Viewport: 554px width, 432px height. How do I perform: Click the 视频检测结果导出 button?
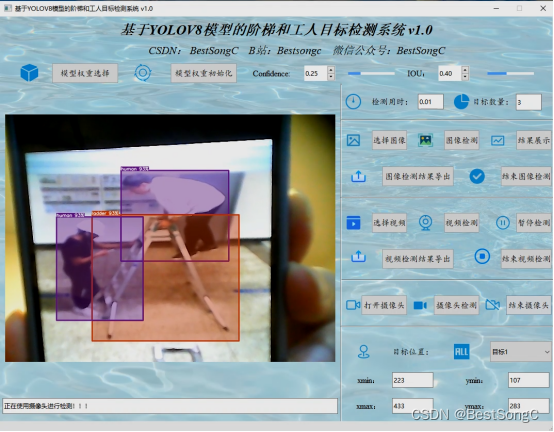[418, 259]
